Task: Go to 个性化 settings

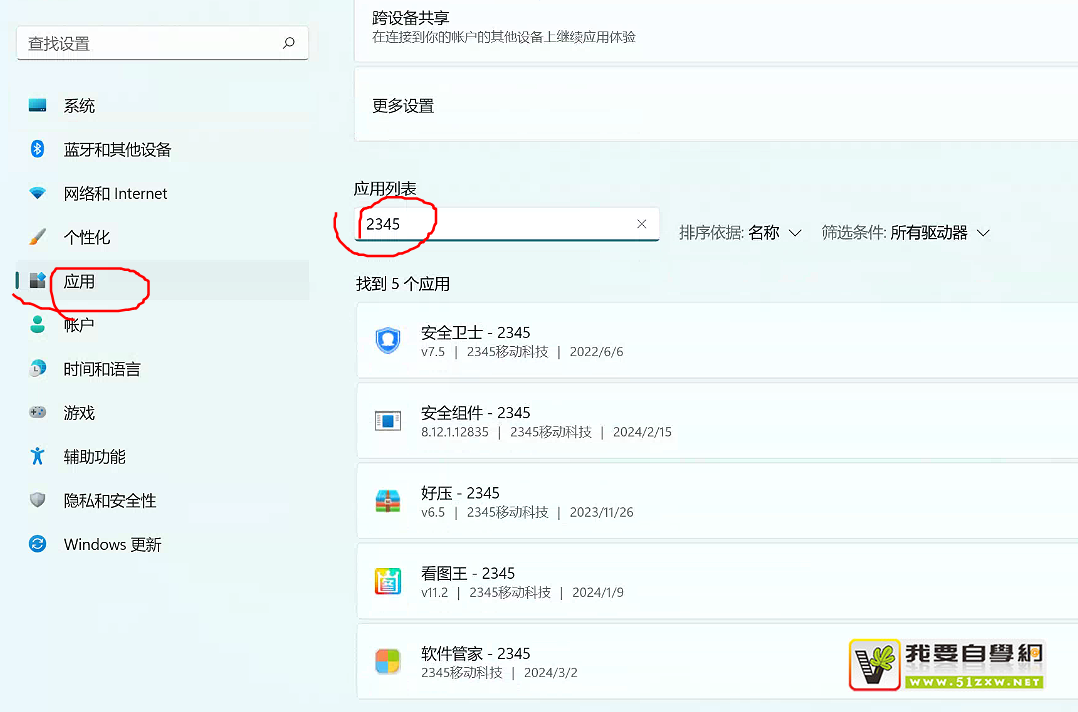Action: (87, 238)
